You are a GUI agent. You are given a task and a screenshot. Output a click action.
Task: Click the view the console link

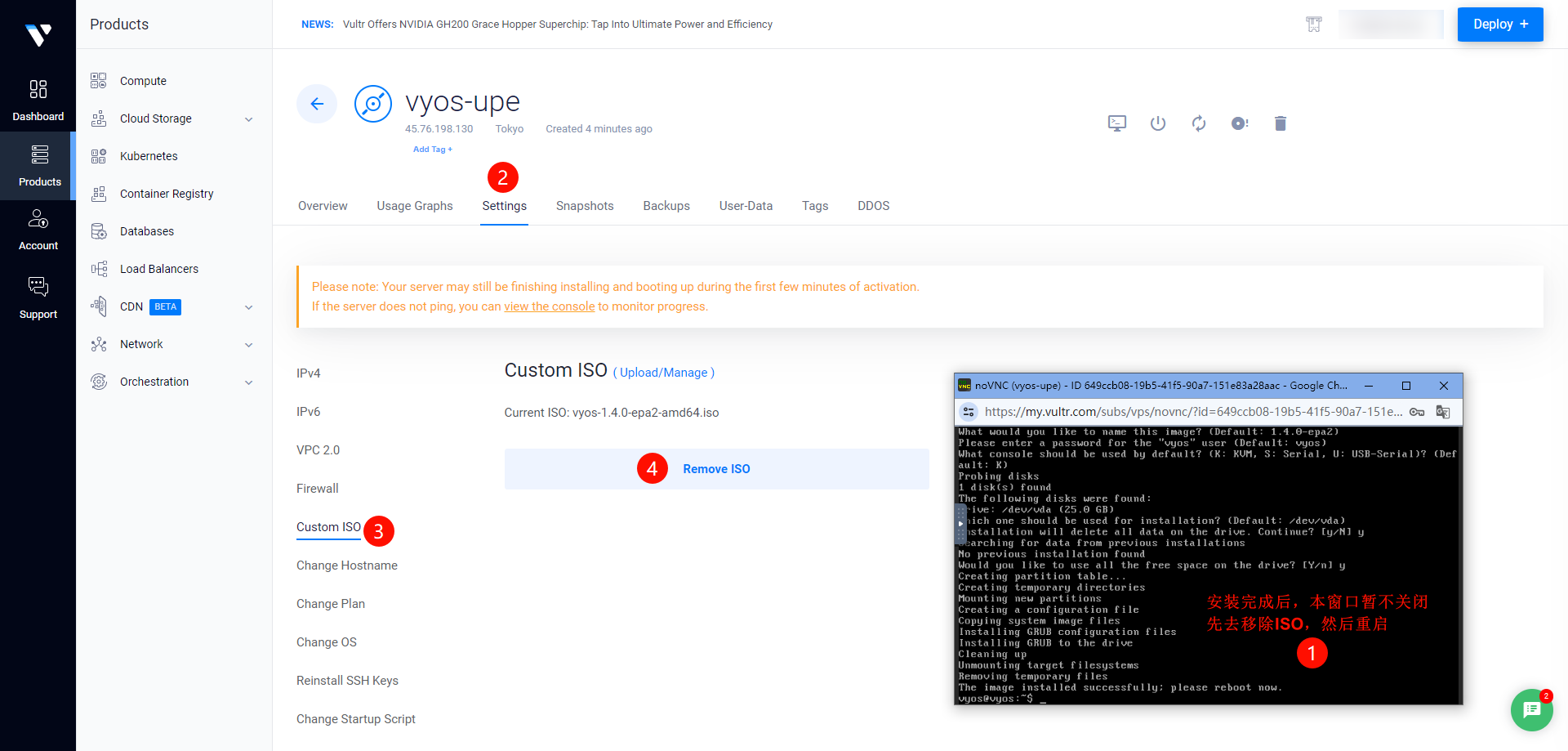point(549,306)
